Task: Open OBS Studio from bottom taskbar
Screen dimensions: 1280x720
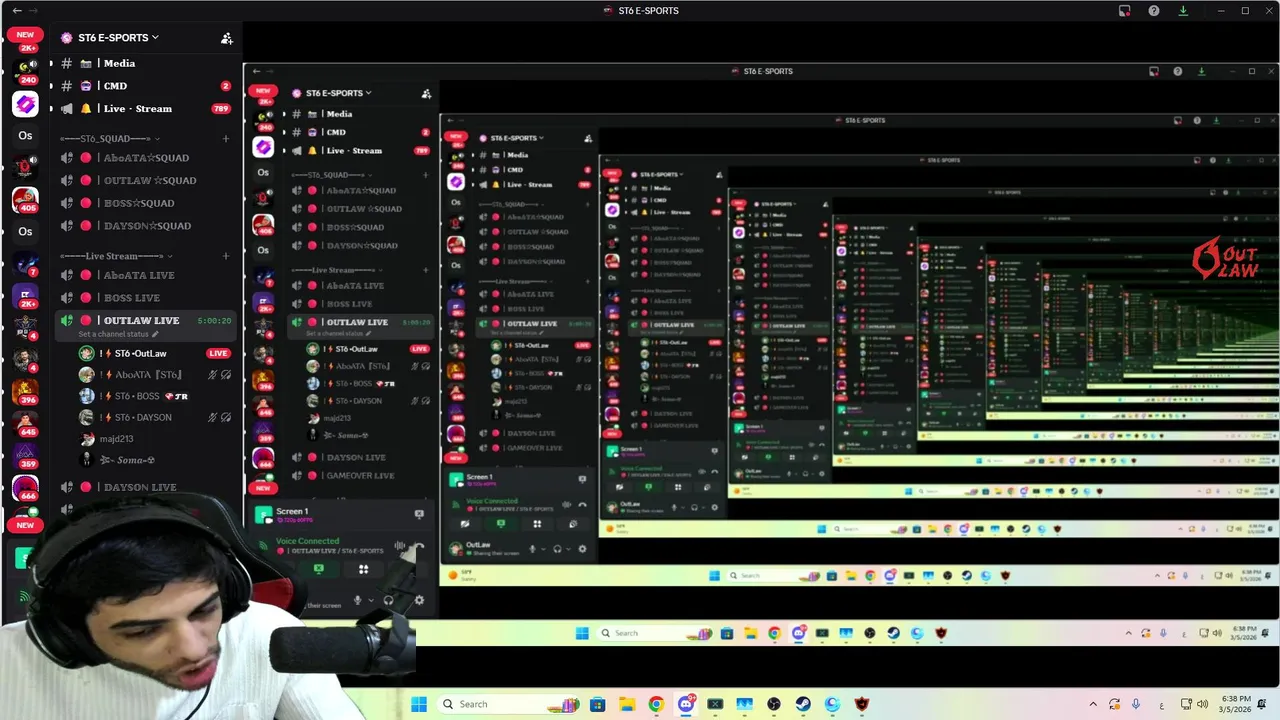Action: point(773,704)
